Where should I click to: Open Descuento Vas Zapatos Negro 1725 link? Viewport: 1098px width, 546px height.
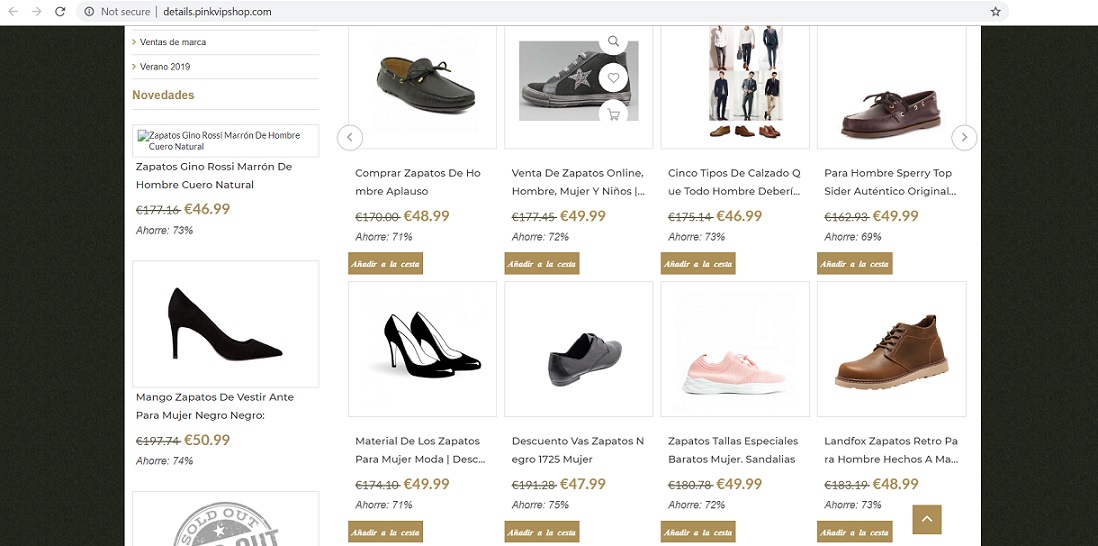578,450
